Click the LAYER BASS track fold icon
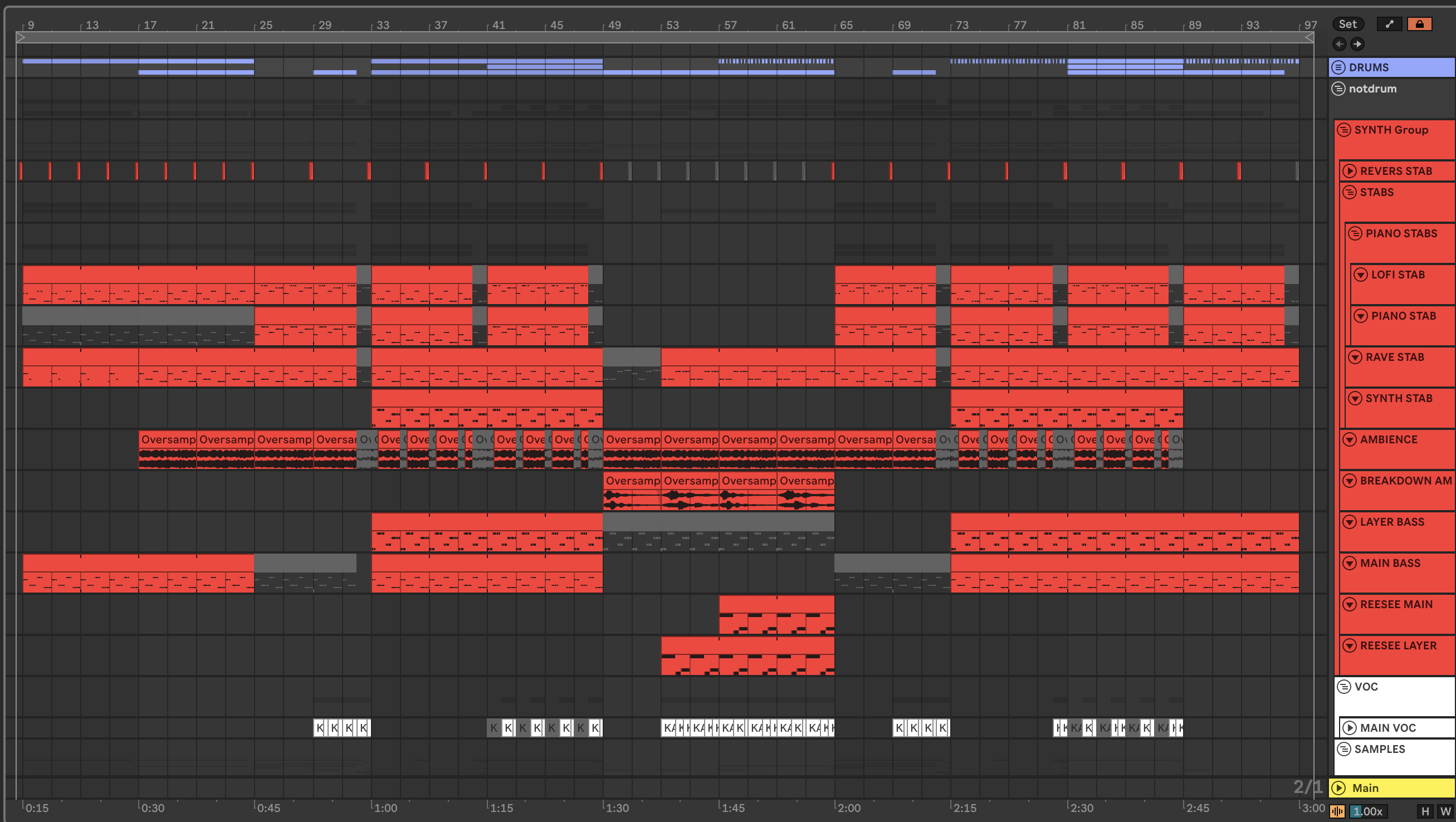This screenshot has height=822, width=1456. click(1349, 522)
